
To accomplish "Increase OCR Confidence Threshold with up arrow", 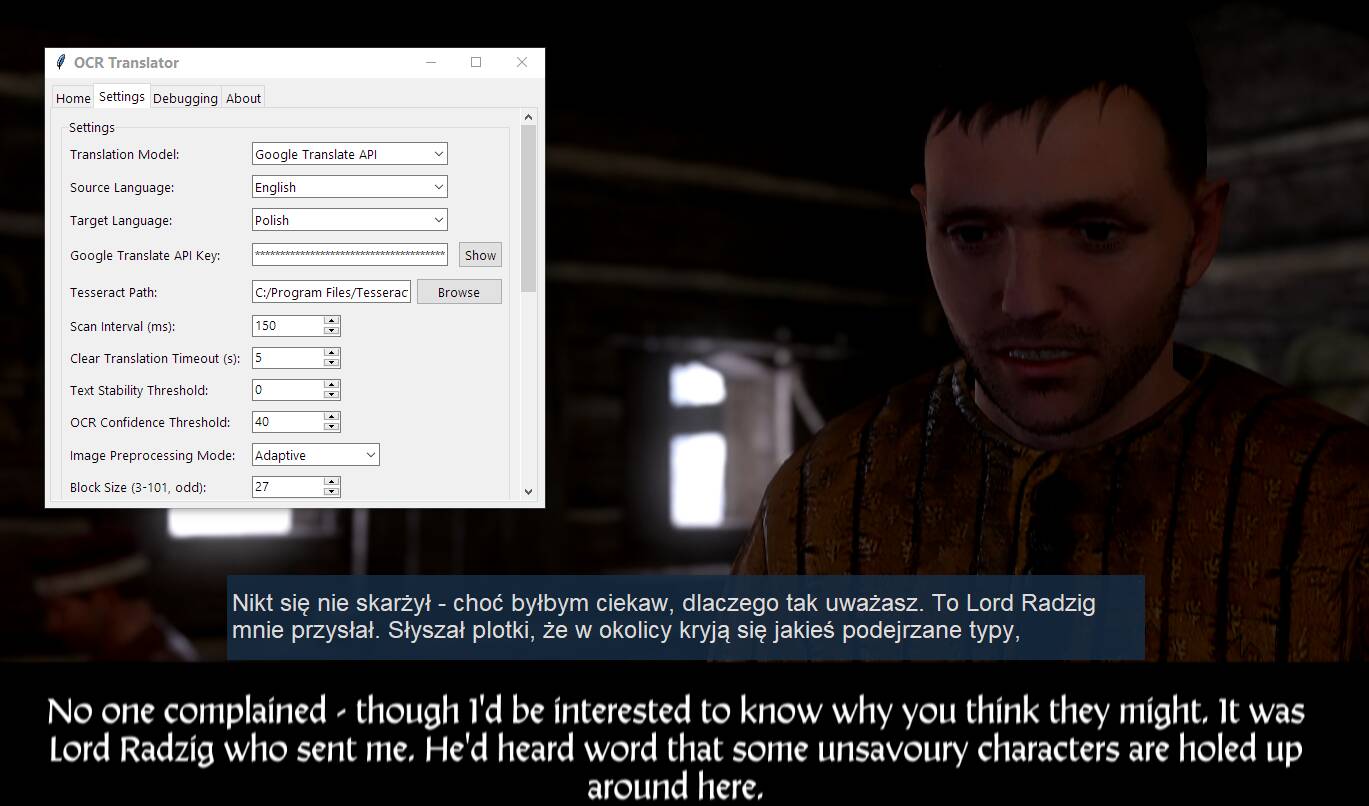I will point(332,417).
